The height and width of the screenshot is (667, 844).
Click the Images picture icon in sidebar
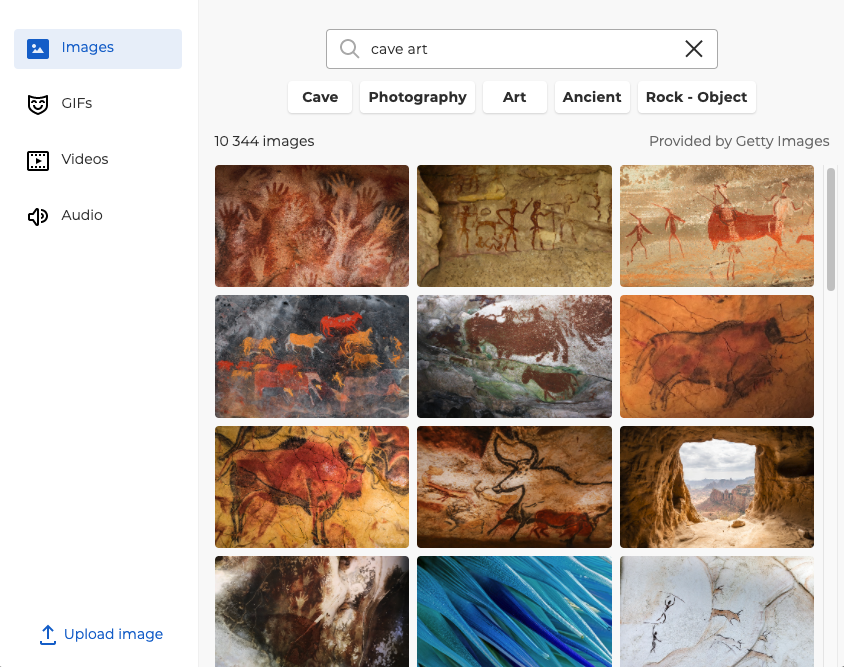[x=38, y=48]
